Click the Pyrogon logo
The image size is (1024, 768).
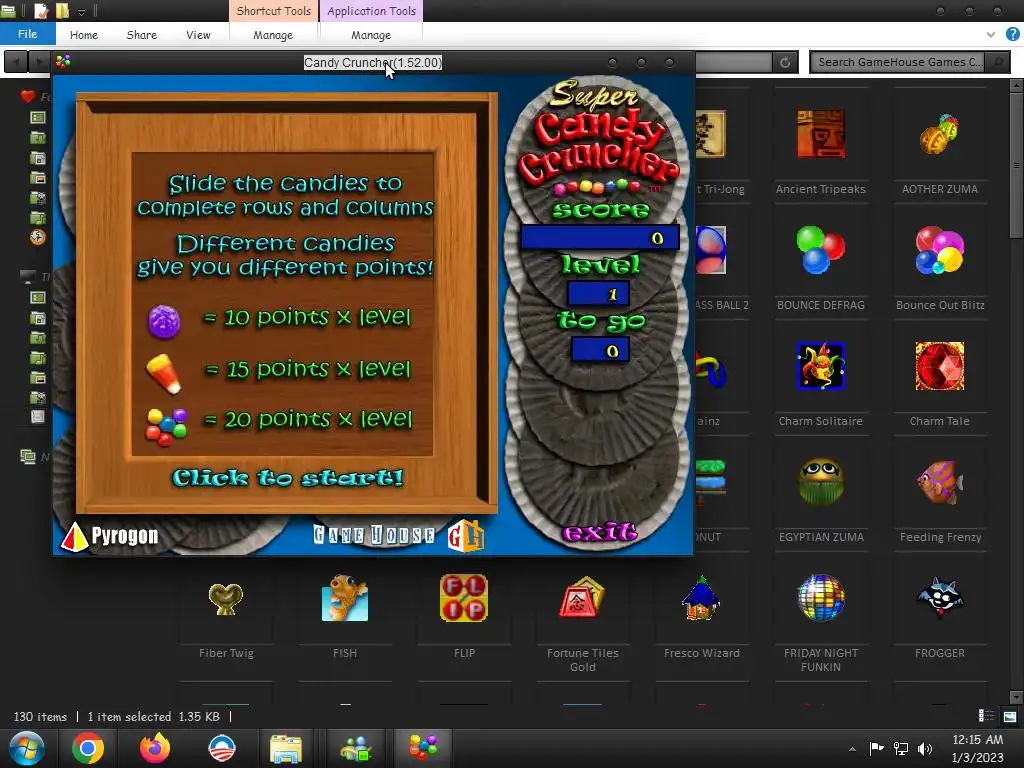[x=110, y=536]
